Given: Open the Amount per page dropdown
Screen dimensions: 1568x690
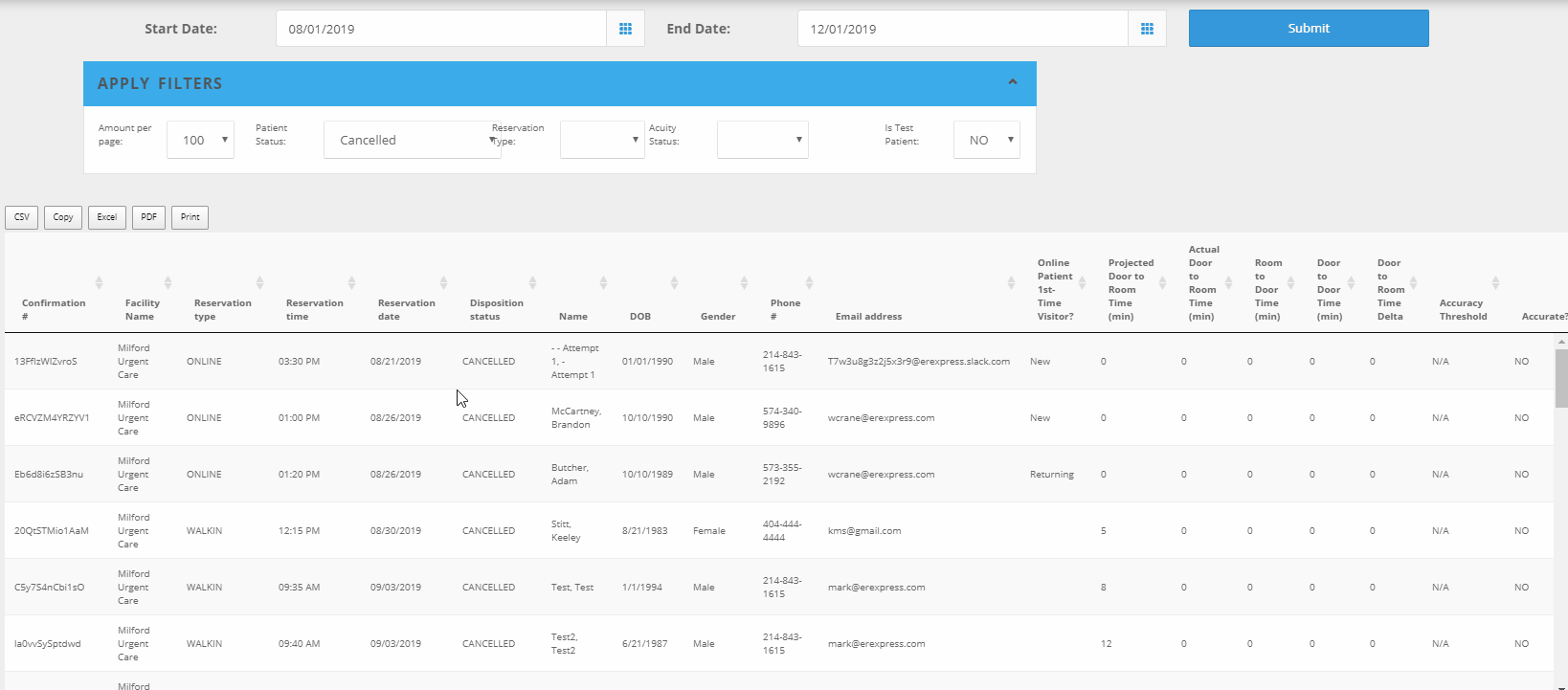Looking at the screenshot, I should 200,140.
